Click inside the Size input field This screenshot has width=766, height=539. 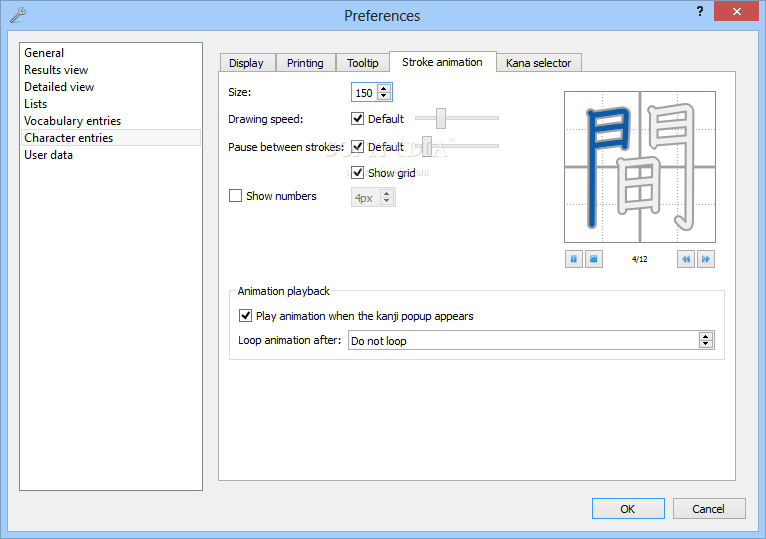[x=364, y=92]
